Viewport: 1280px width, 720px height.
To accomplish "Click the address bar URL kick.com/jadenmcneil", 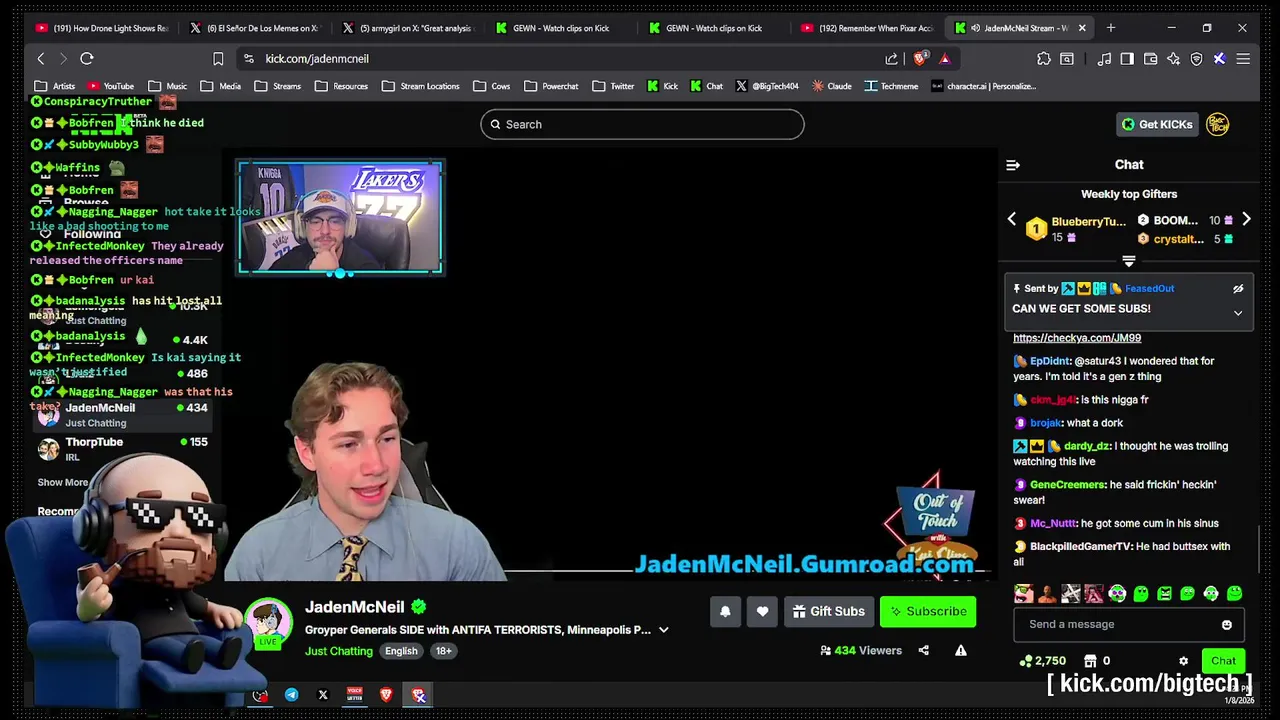I will [x=317, y=59].
